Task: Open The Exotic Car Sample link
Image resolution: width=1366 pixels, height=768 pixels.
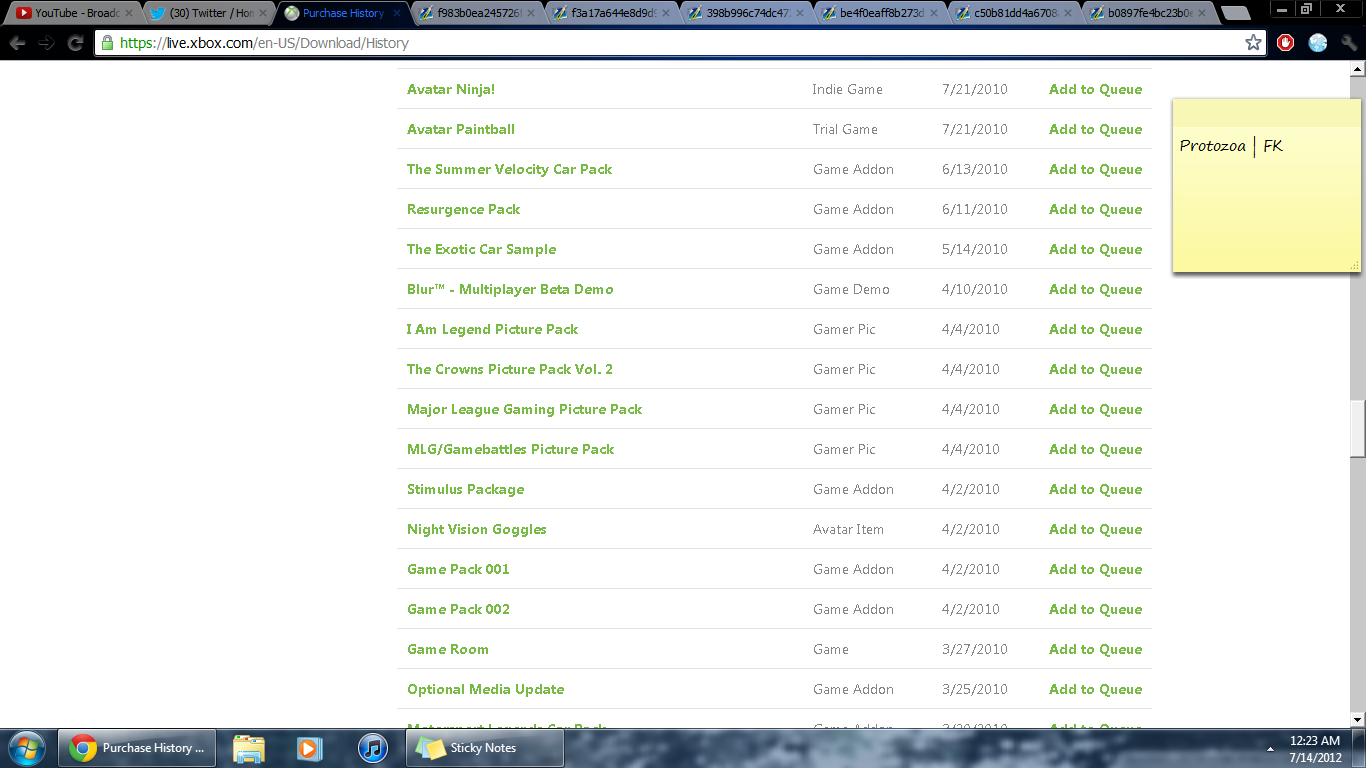Action: [x=481, y=249]
